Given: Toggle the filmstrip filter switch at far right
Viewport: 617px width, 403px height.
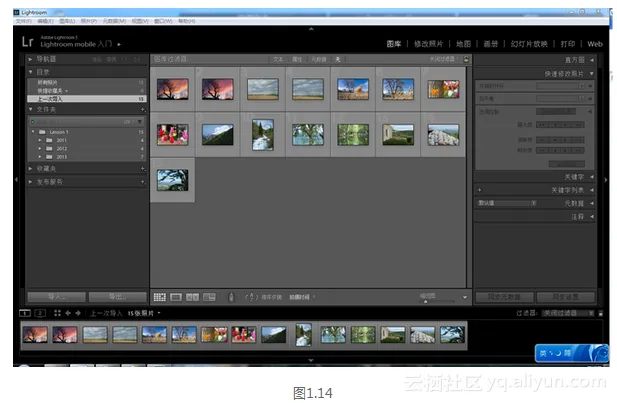Looking at the screenshot, I should (600, 313).
